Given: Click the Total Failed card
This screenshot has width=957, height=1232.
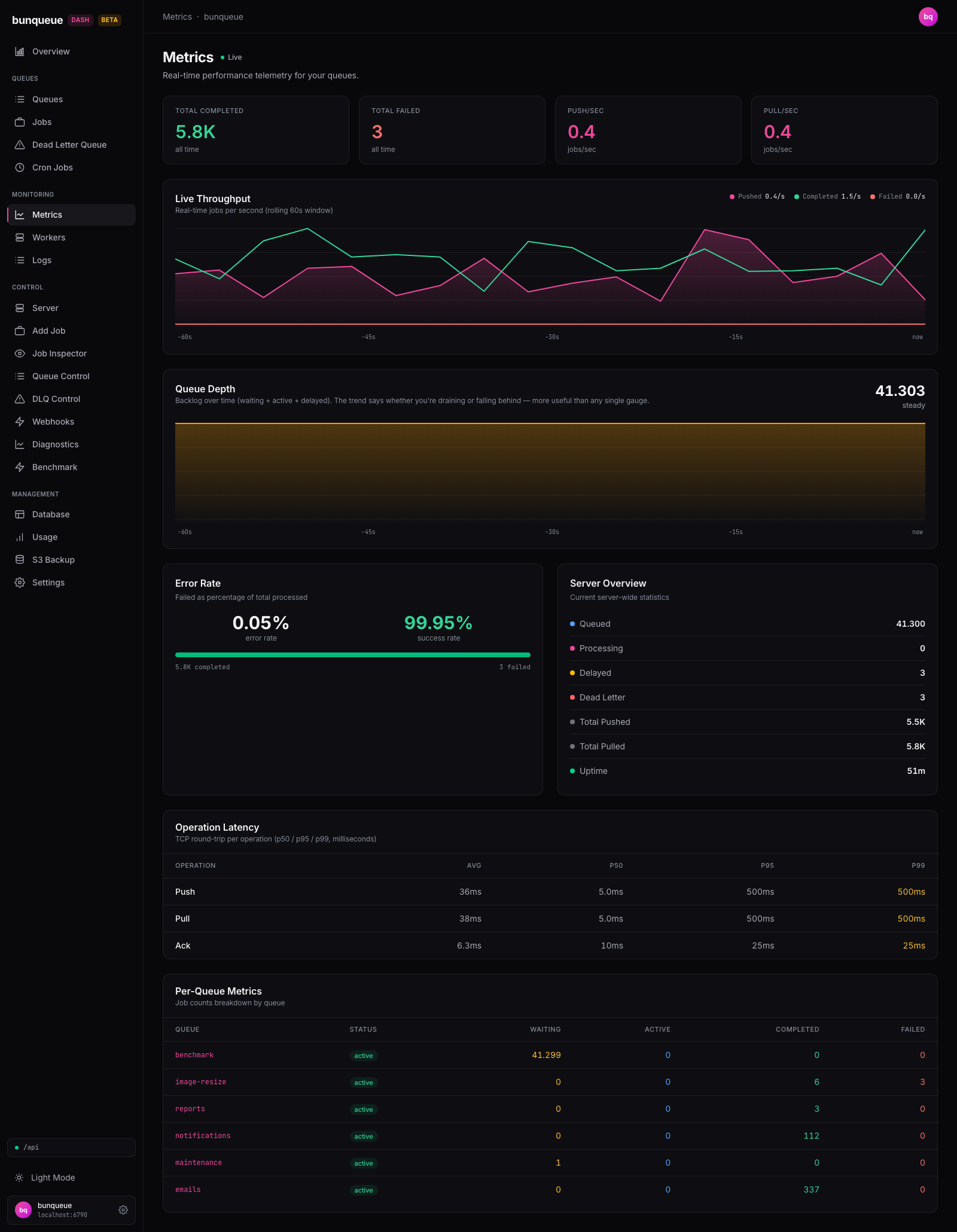Looking at the screenshot, I should (452, 130).
